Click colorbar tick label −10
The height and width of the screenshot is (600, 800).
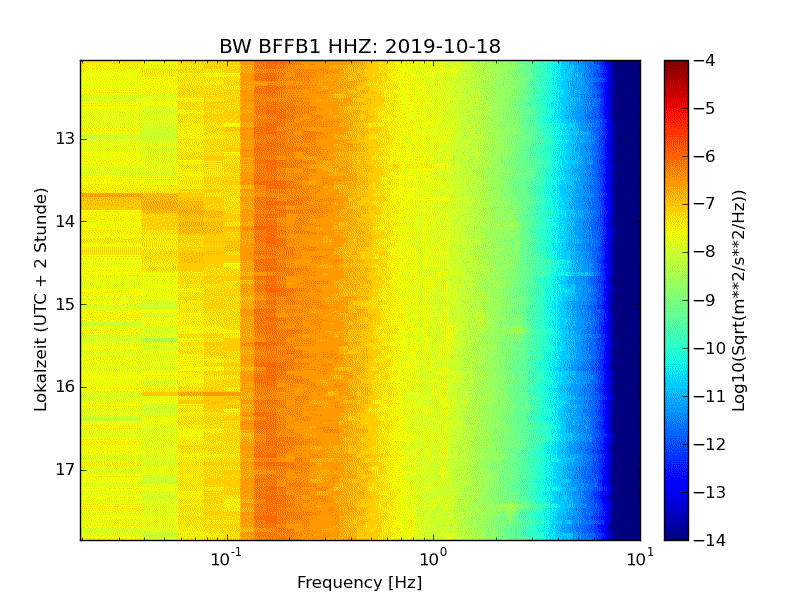click(x=710, y=348)
